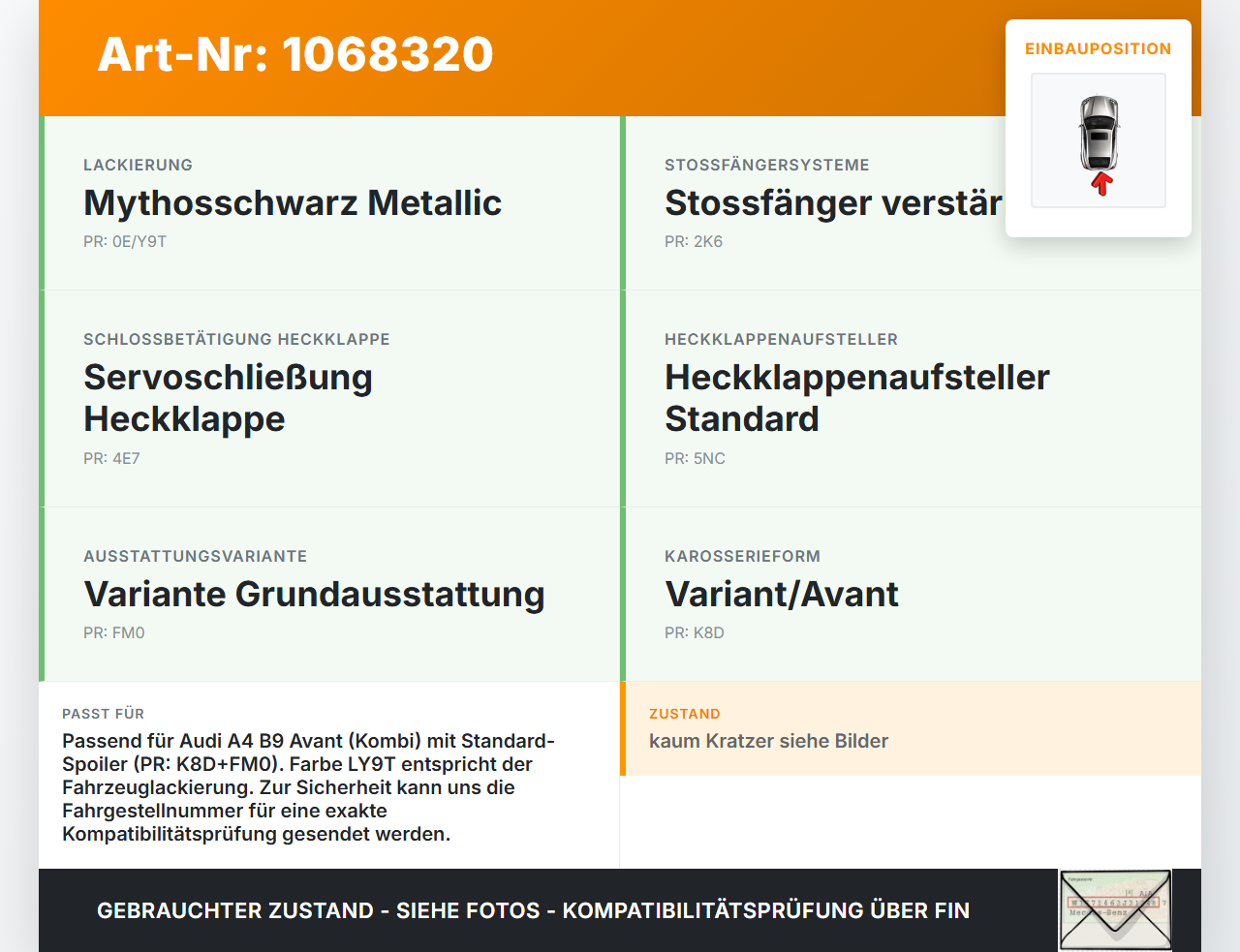Select the Stossfänger verstär… value text

[834, 203]
